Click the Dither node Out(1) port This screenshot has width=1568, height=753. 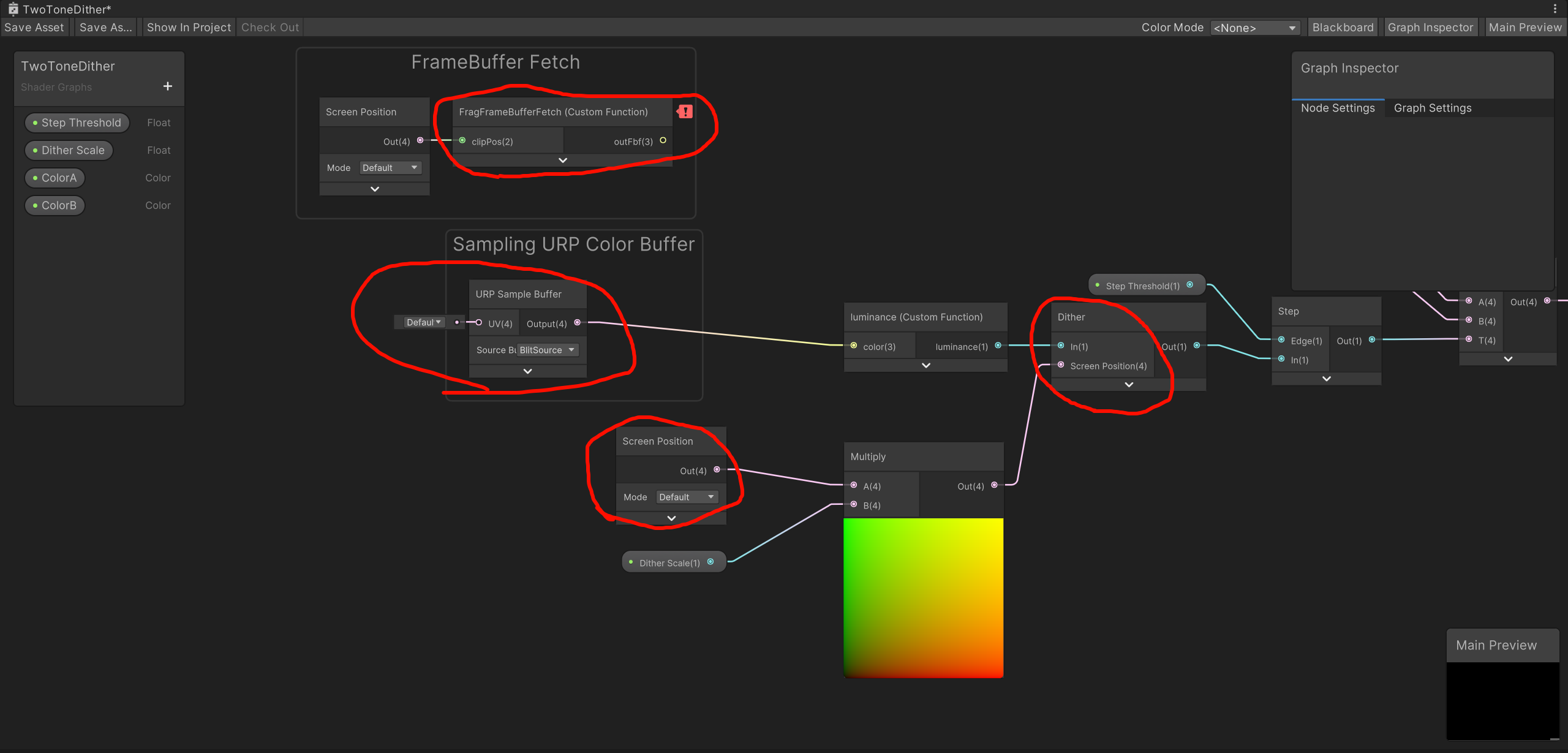pyautogui.click(x=1196, y=346)
